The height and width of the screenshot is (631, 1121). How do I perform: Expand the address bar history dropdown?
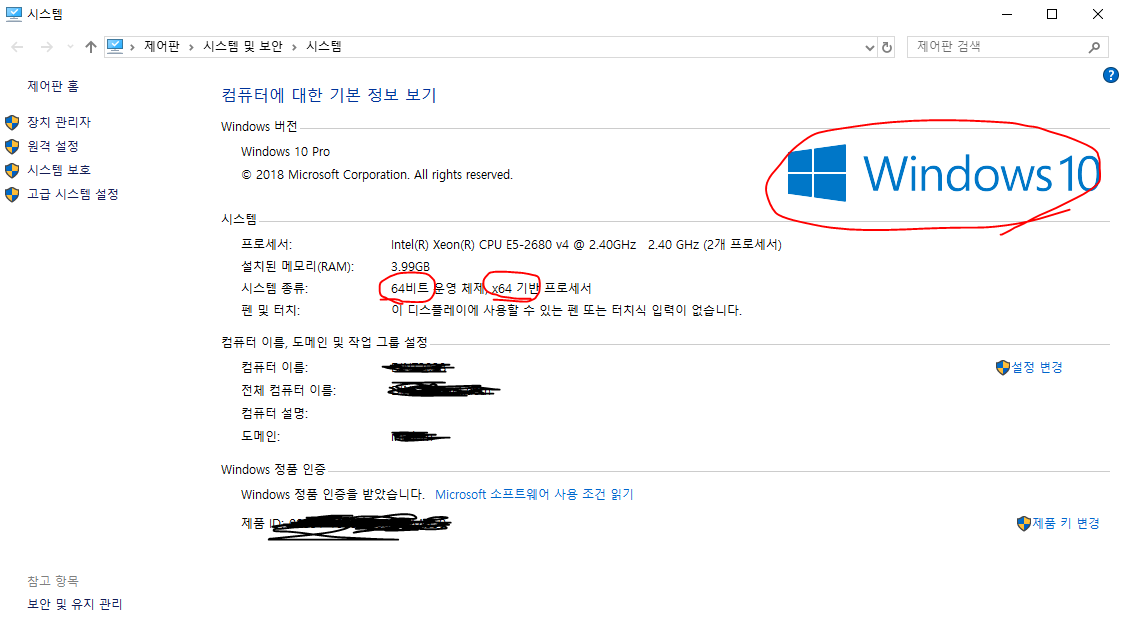[x=869, y=48]
